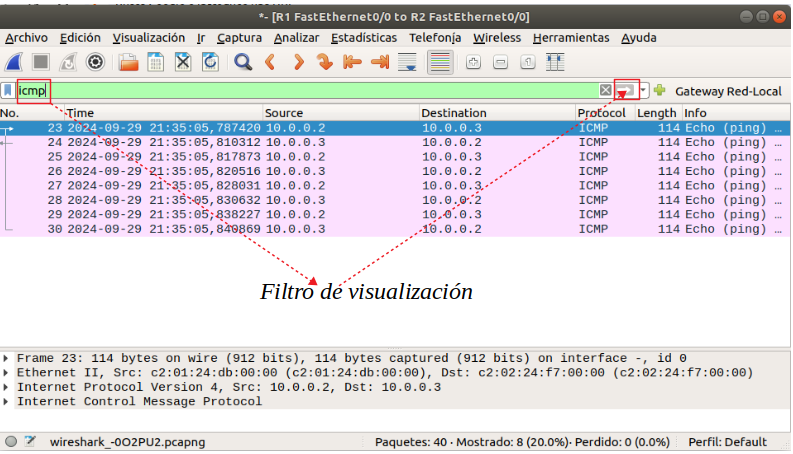Open the Estadísticas menu

point(364,38)
